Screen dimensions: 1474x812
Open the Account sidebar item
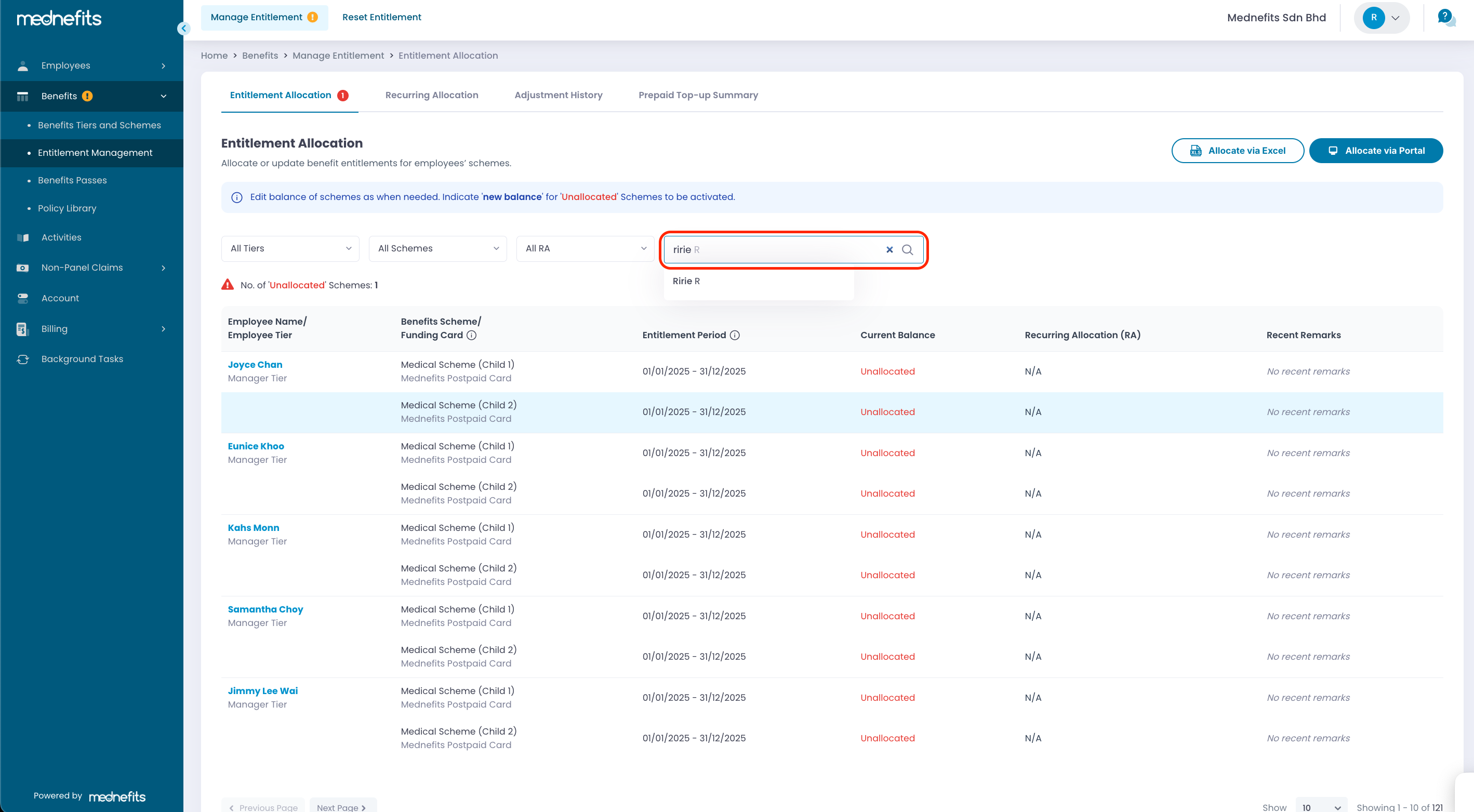pyautogui.click(x=60, y=298)
